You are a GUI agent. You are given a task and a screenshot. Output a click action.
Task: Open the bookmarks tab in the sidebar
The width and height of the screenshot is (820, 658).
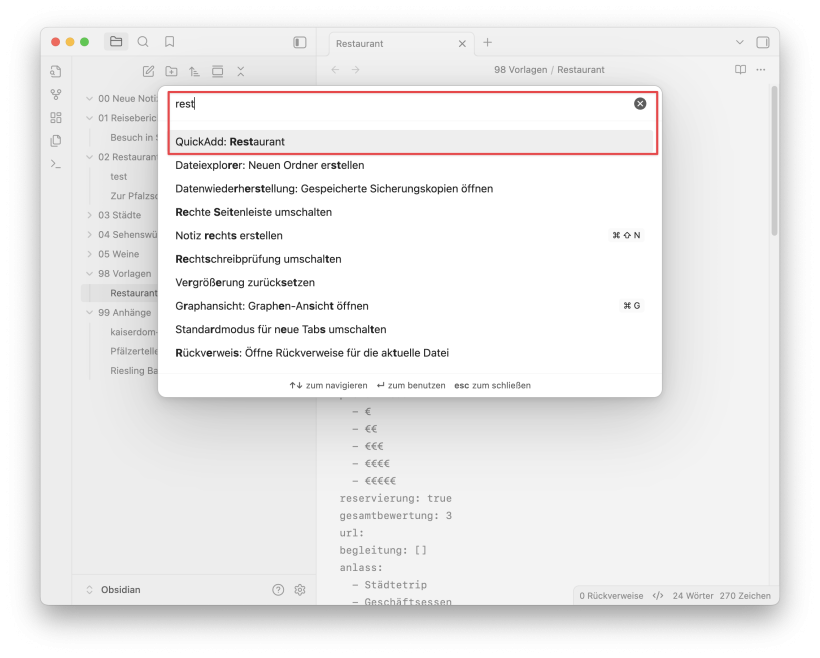(170, 42)
